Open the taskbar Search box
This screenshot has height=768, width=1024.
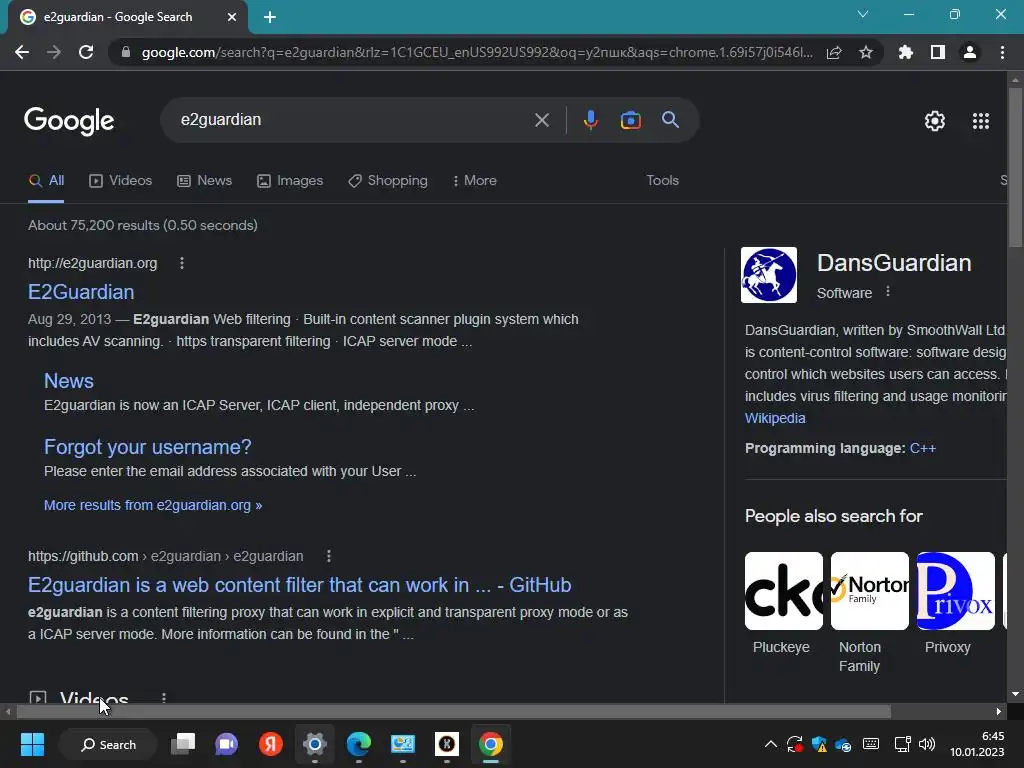pos(108,744)
